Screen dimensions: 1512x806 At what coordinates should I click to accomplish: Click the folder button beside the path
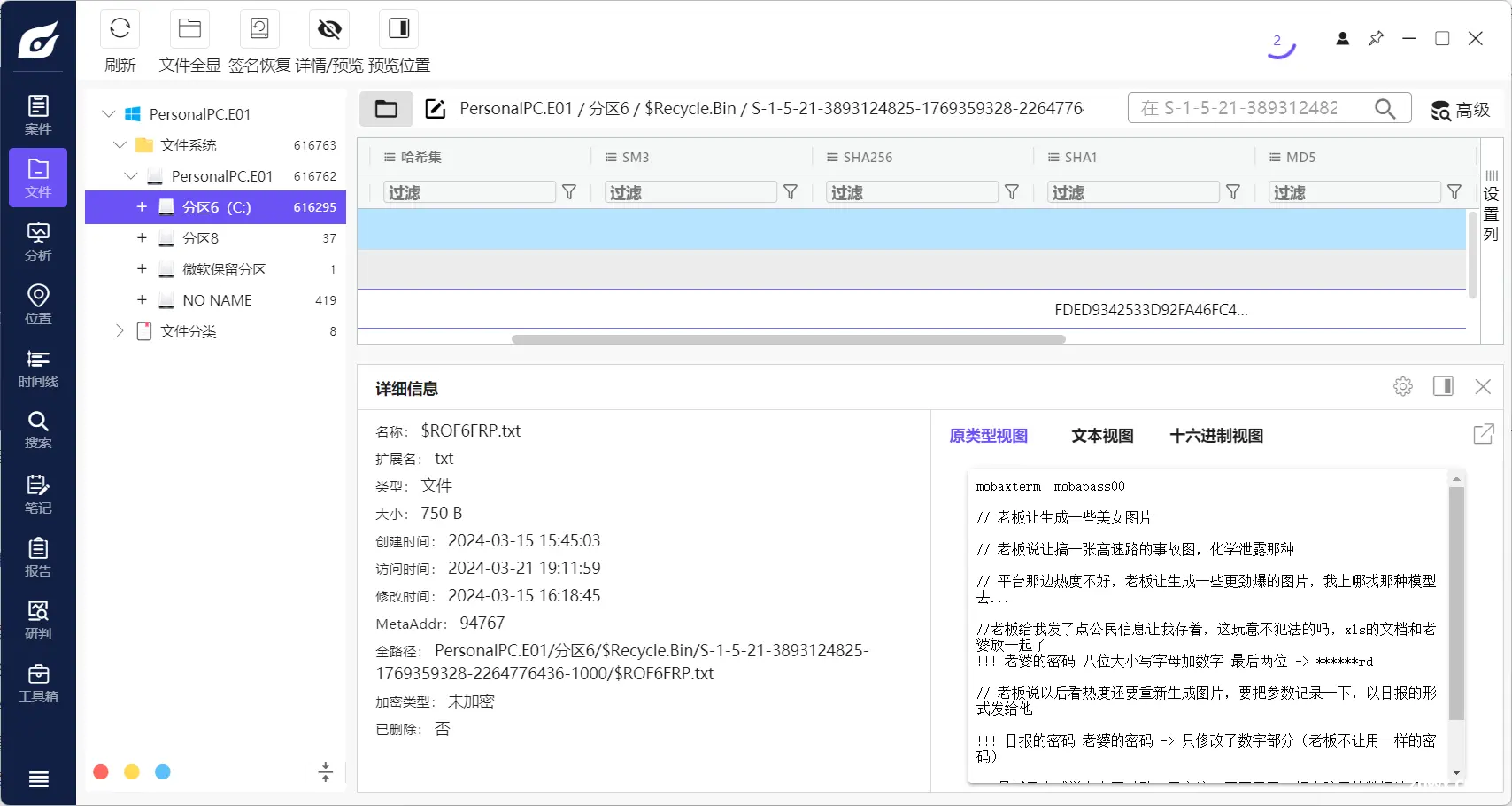[x=386, y=109]
